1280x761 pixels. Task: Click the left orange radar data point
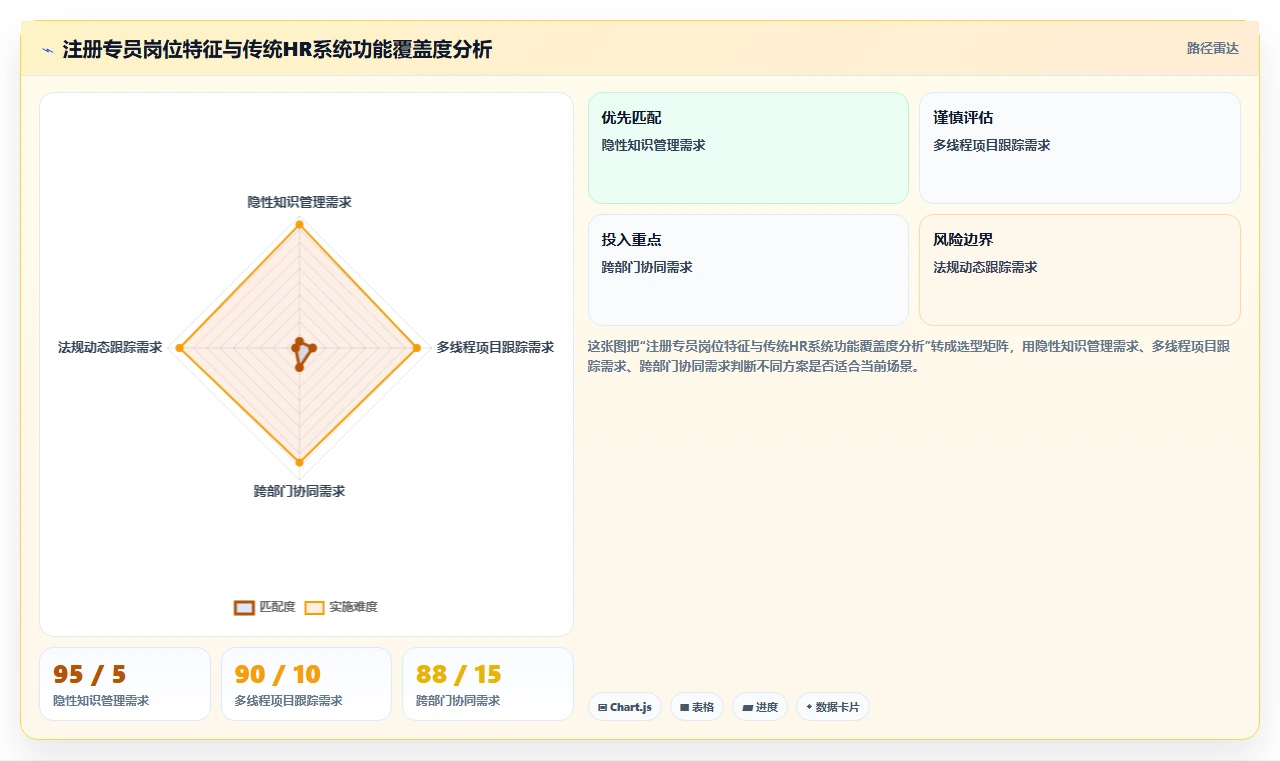point(180,347)
